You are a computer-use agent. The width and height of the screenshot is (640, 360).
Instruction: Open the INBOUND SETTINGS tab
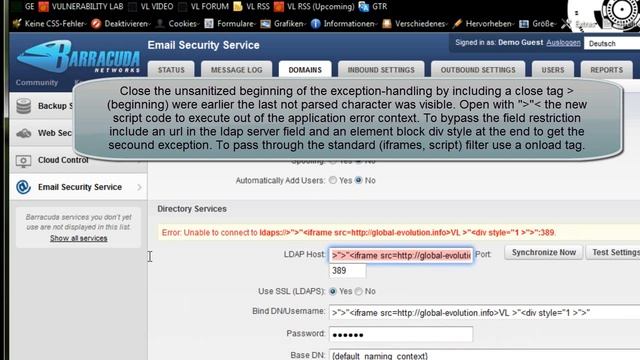point(381,70)
